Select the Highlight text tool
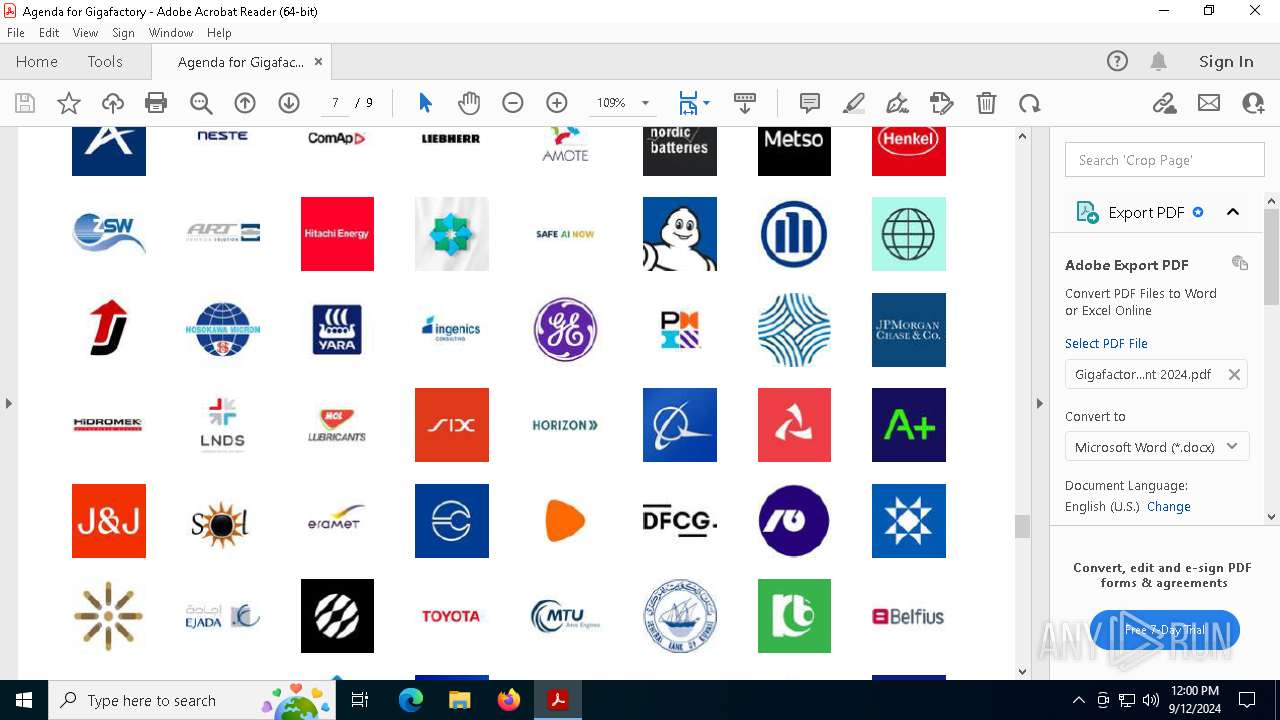Screen dimensions: 1280x720 point(854,103)
